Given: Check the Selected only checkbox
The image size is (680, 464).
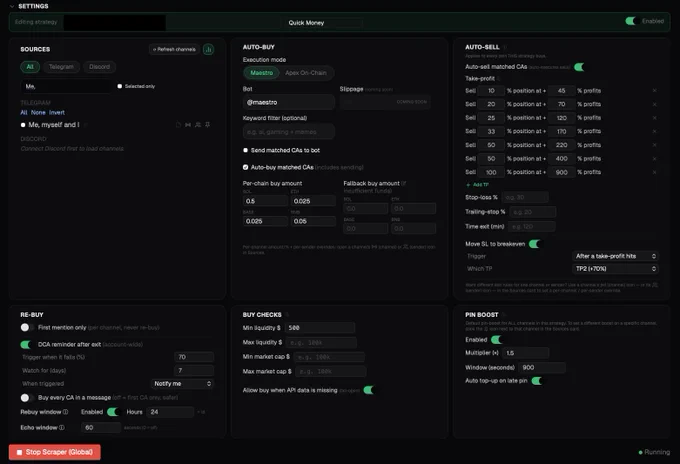Looking at the screenshot, I should point(120,86).
